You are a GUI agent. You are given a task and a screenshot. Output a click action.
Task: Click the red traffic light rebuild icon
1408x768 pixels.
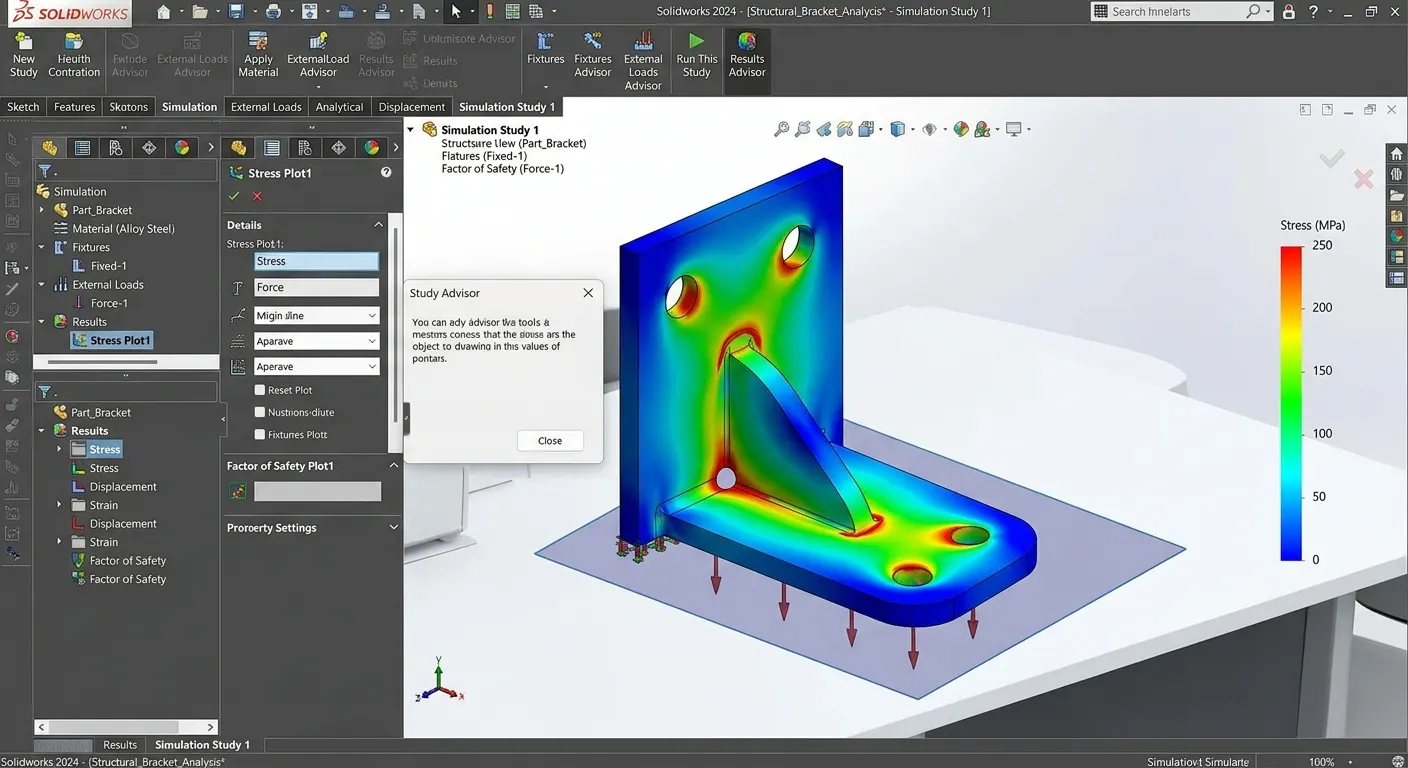[490, 12]
